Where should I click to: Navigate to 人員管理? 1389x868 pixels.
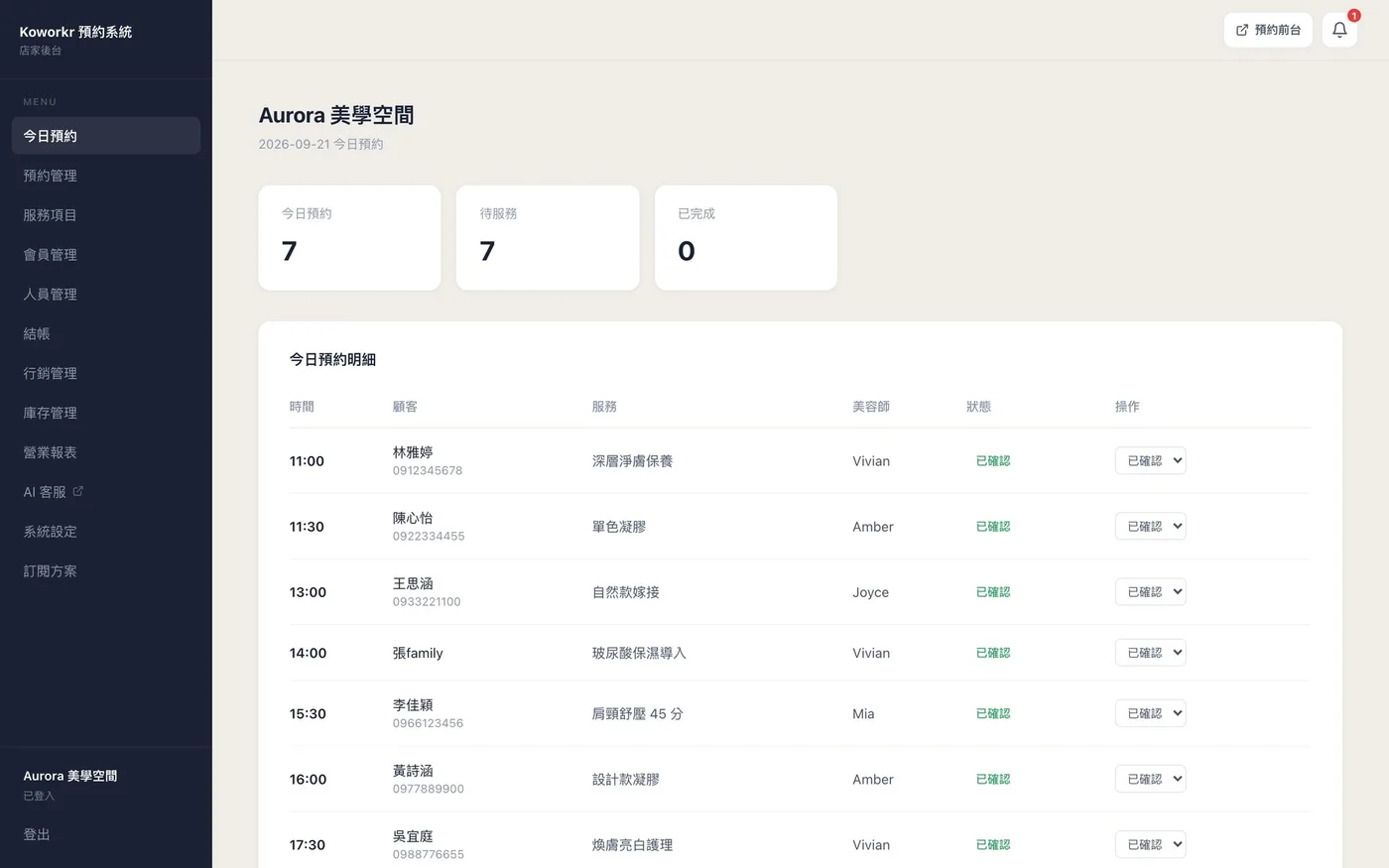106,295
